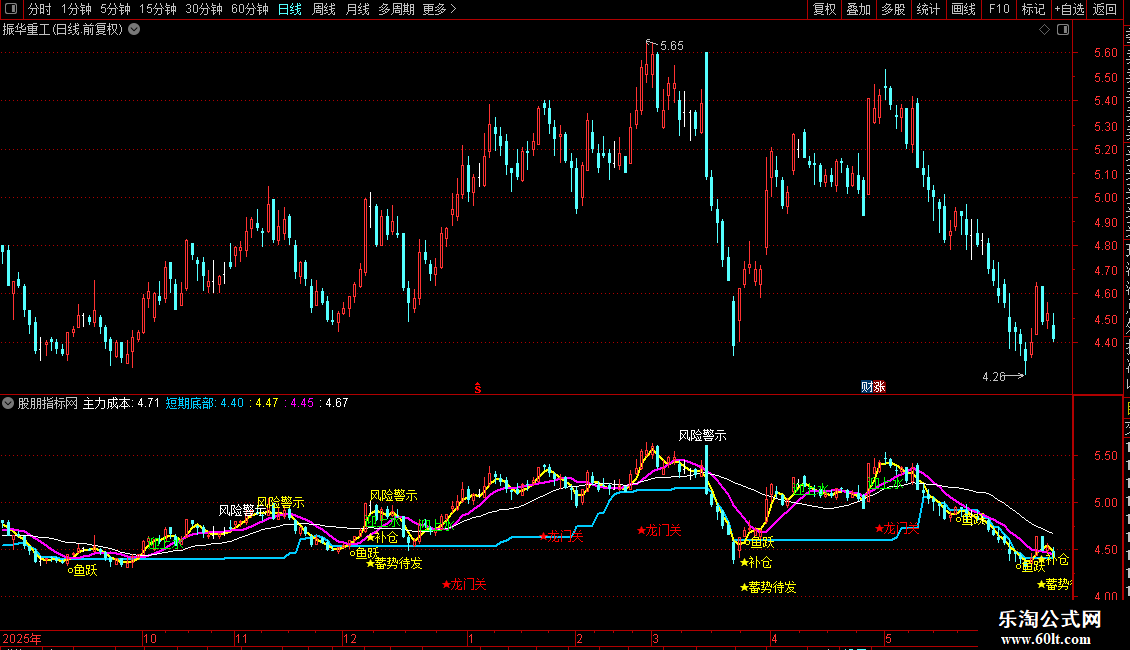
Task: Click the 标记 mark button
Action: coord(1033,9)
